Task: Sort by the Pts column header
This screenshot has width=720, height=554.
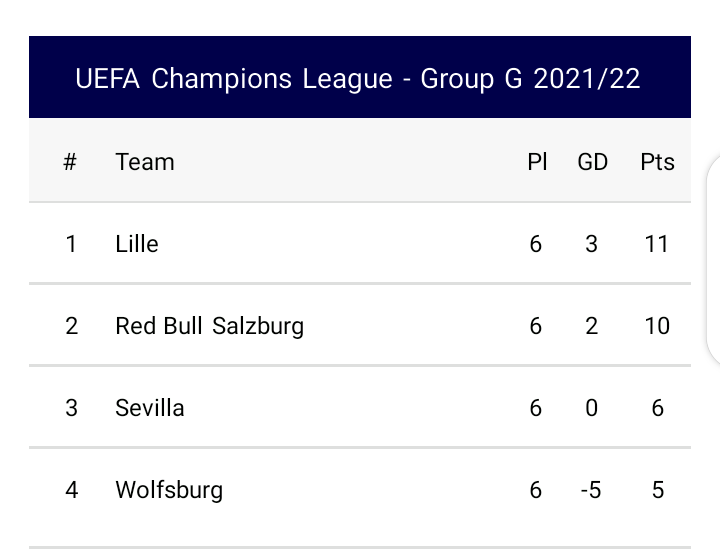Action: coord(657,162)
